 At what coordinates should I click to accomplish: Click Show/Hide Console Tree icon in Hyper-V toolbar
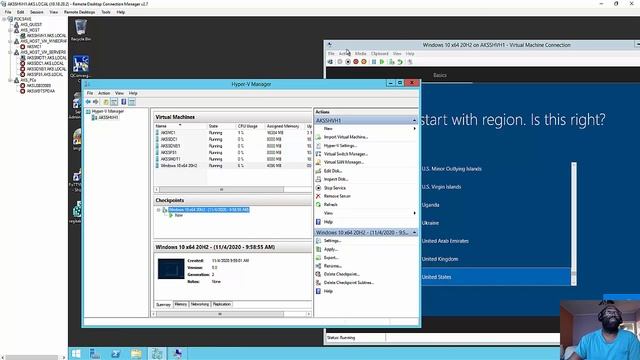point(114,102)
